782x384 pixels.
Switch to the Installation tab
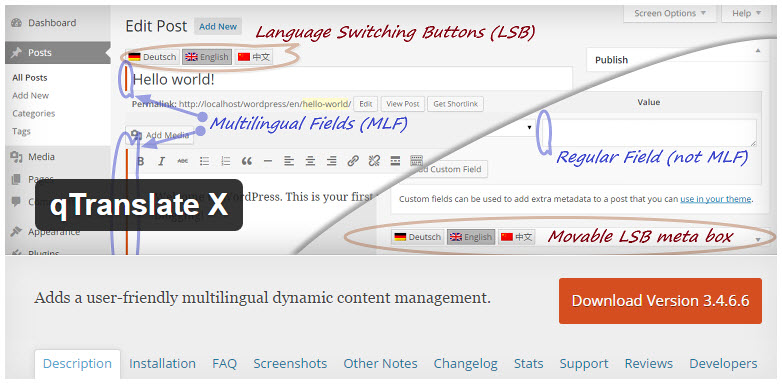coord(162,364)
